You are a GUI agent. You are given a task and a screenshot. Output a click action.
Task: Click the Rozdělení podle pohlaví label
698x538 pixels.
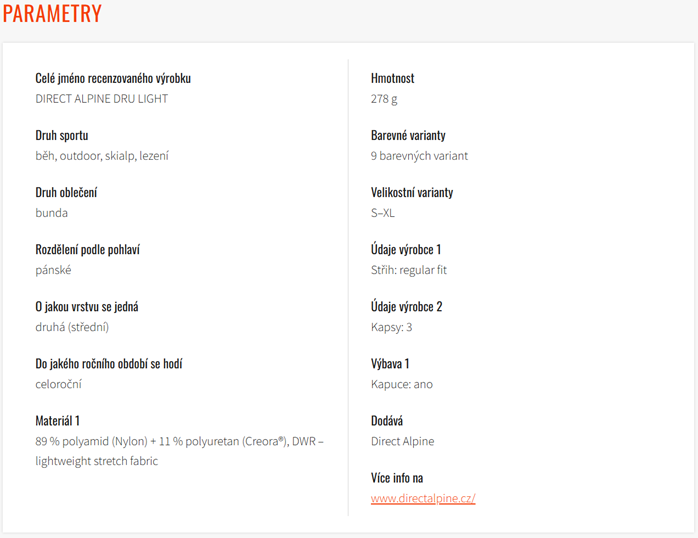(88, 250)
